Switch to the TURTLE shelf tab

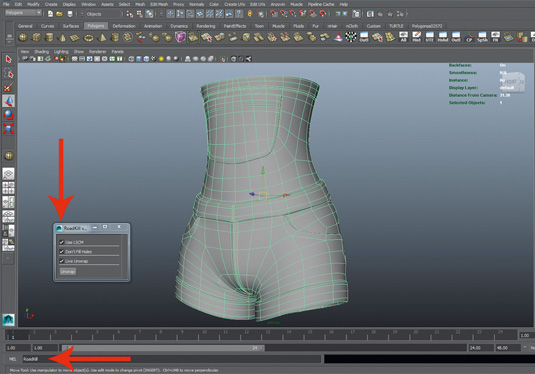tap(396, 26)
